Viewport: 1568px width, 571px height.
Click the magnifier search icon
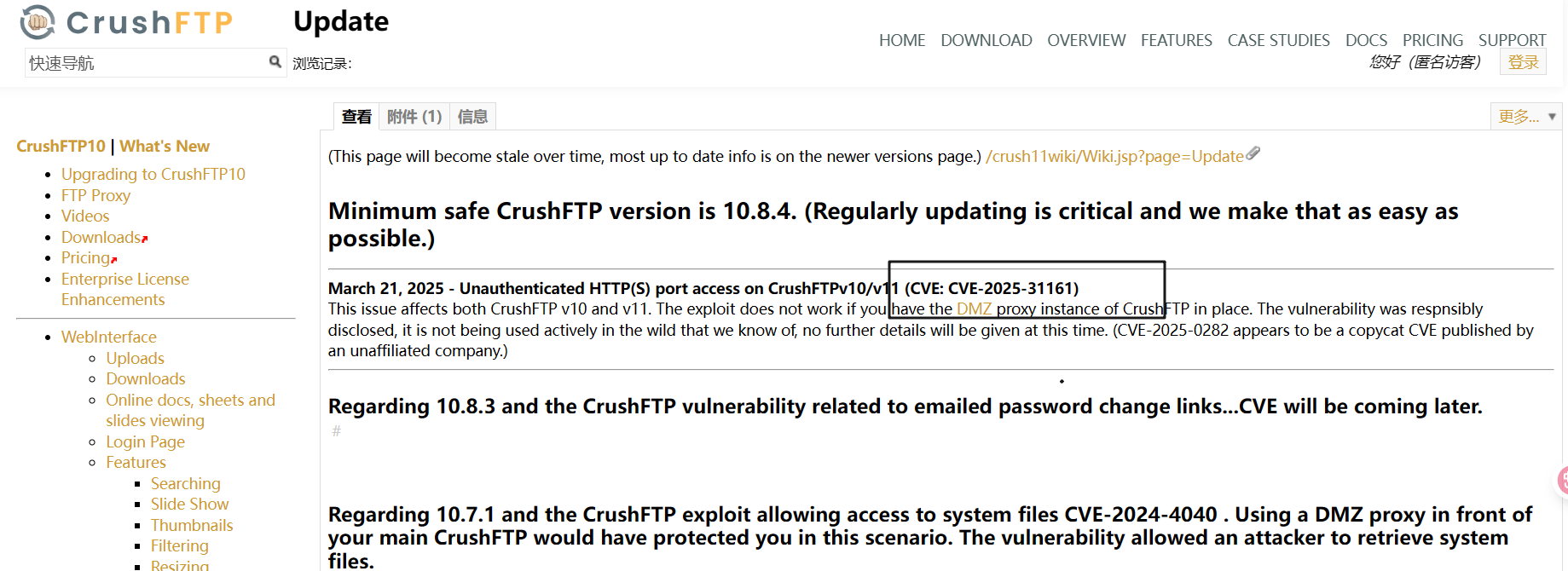275,61
